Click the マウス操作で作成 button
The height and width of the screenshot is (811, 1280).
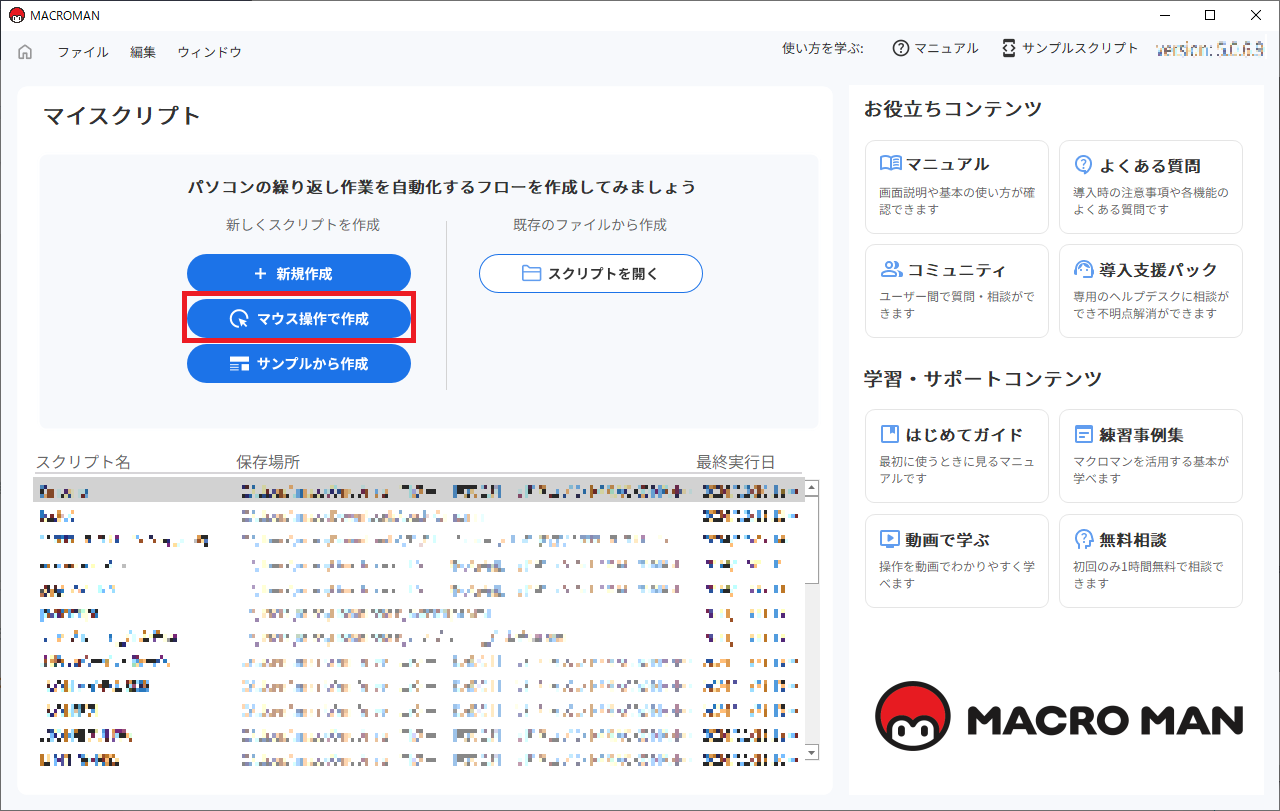point(299,319)
